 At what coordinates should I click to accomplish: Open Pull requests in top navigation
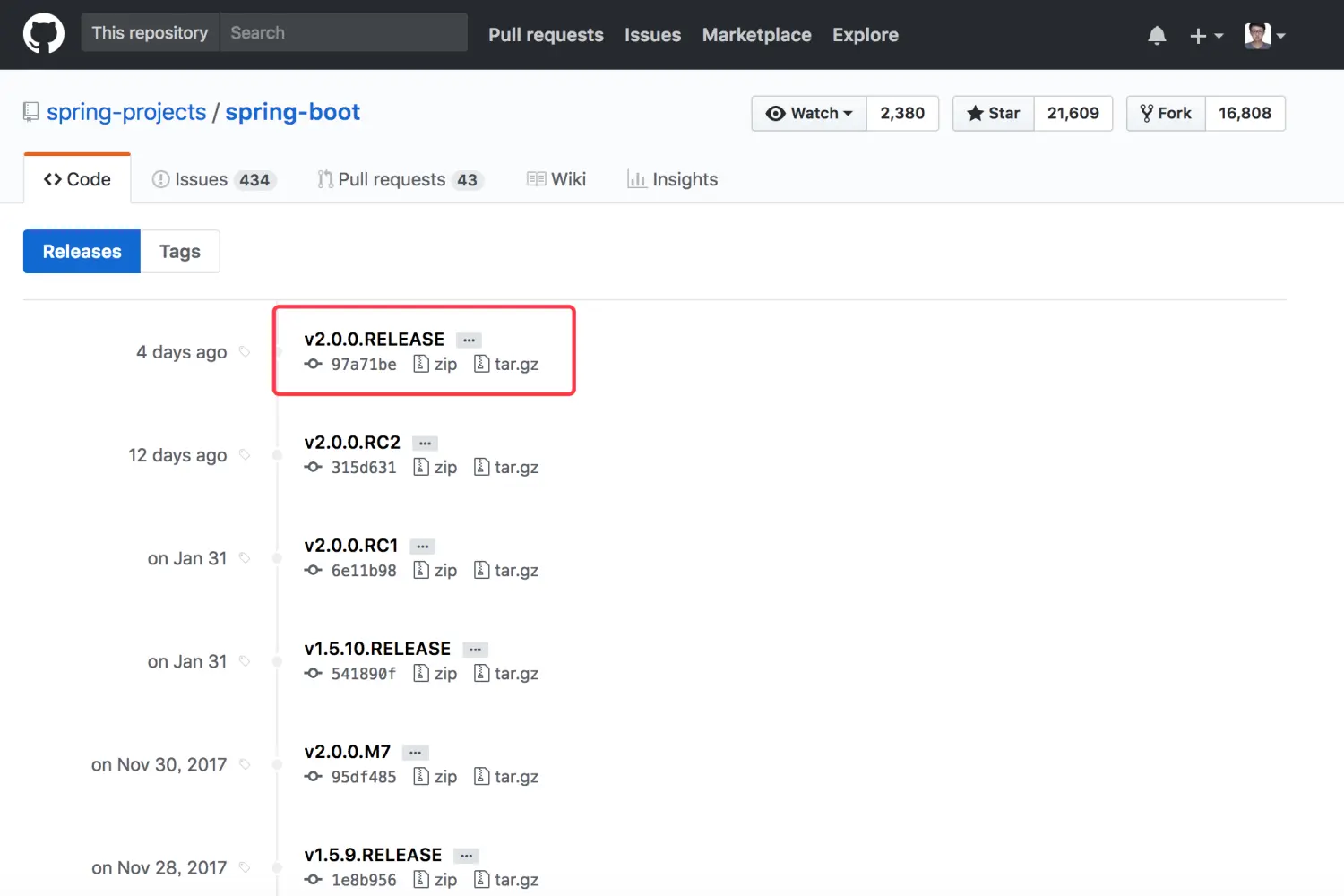coord(546,35)
